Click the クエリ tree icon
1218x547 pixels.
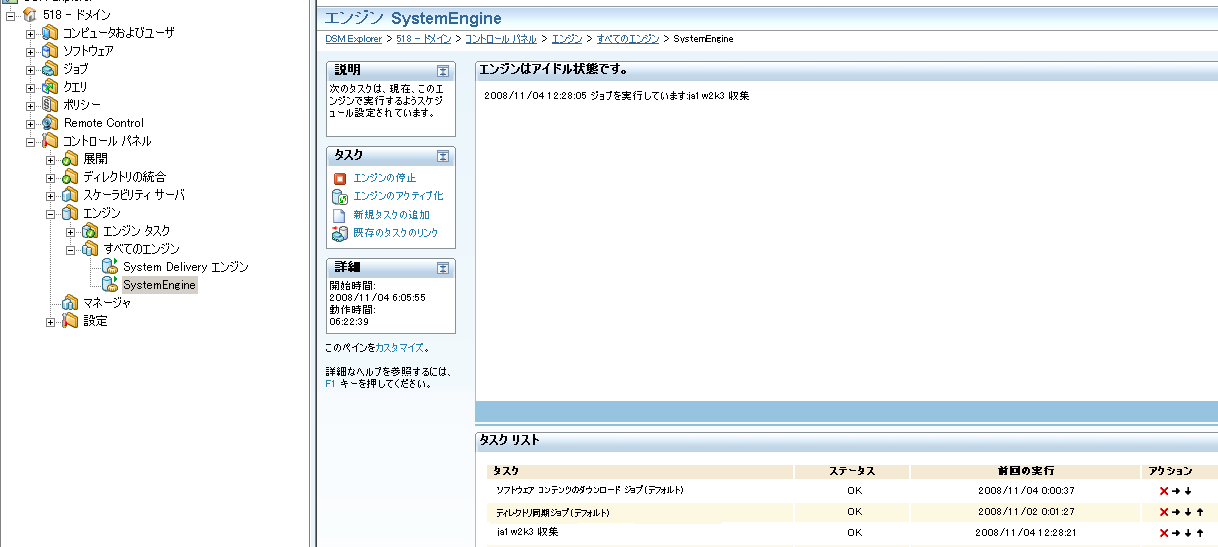[x=50, y=87]
